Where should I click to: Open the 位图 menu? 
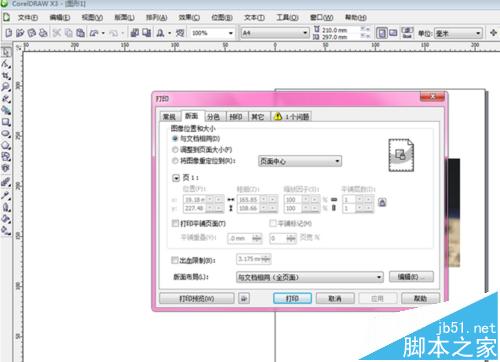pos(222,17)
